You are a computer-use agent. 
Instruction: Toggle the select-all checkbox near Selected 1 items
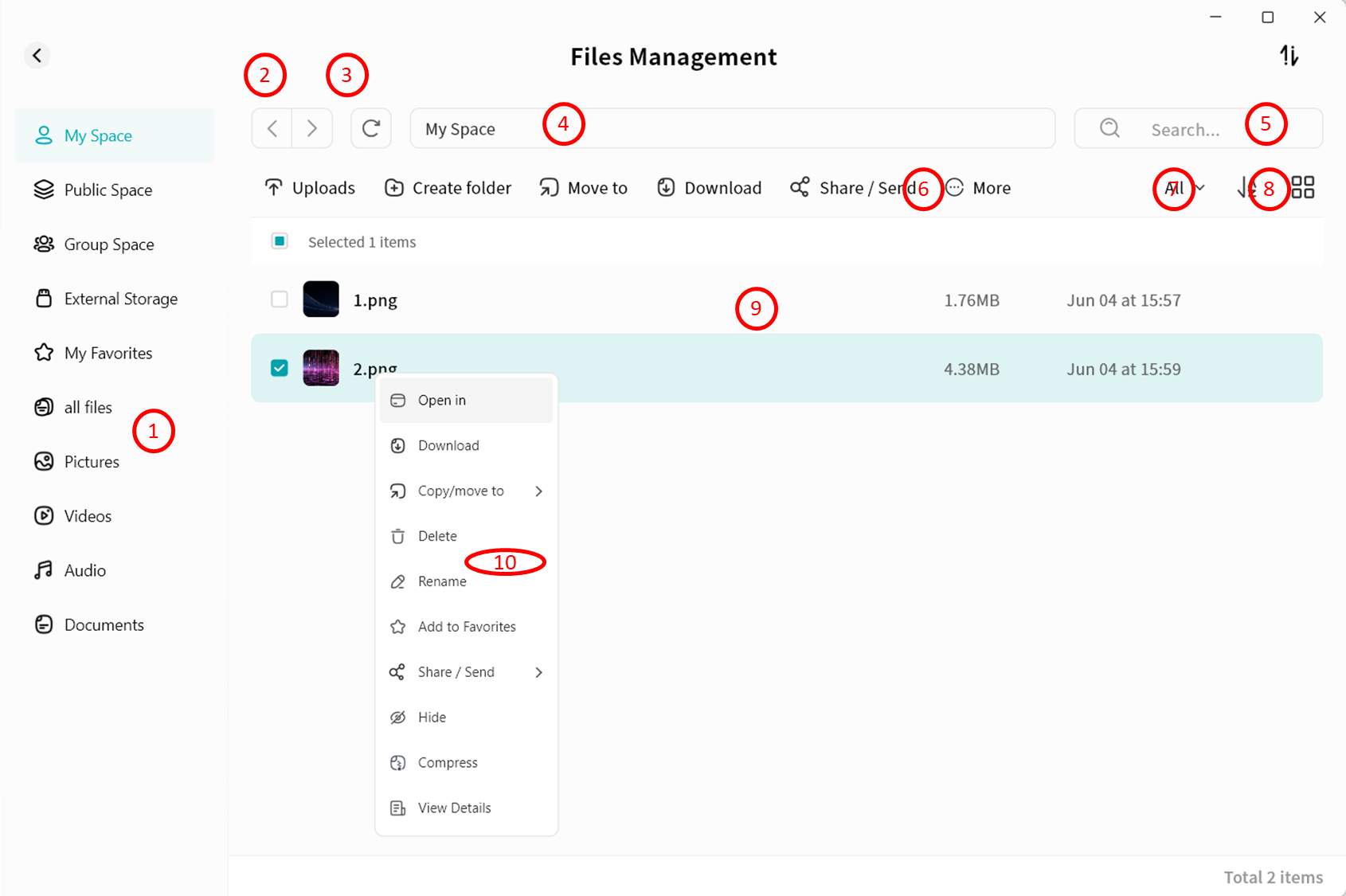point(280,241)
